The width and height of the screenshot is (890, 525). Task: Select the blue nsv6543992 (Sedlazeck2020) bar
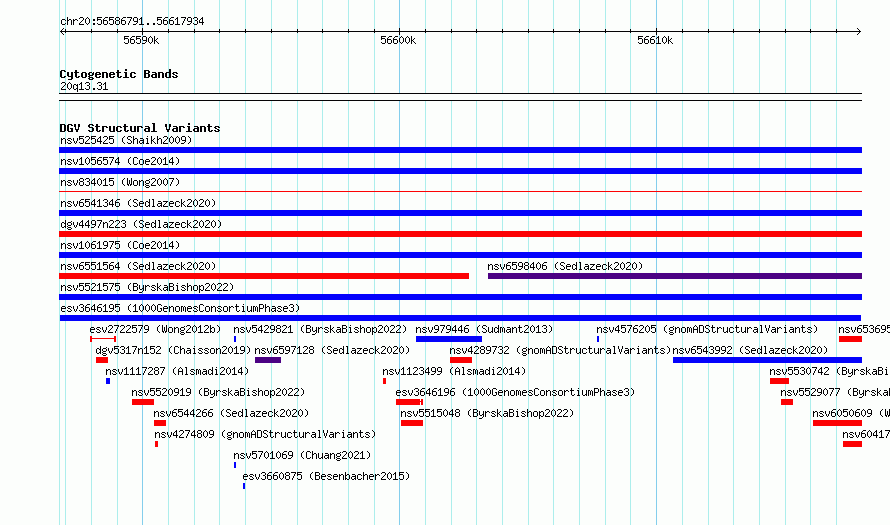pyautogui.click(x=767, y=360)
